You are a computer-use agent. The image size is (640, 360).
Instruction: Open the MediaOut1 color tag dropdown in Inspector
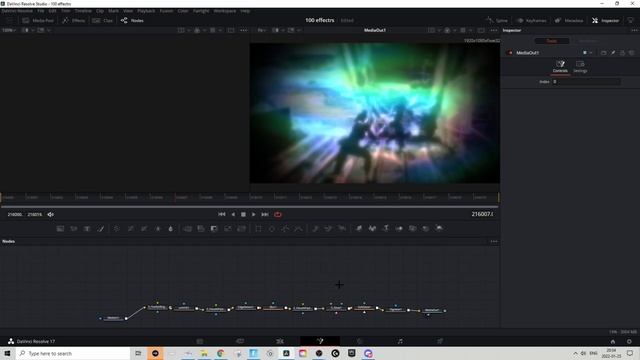[587, 53]
